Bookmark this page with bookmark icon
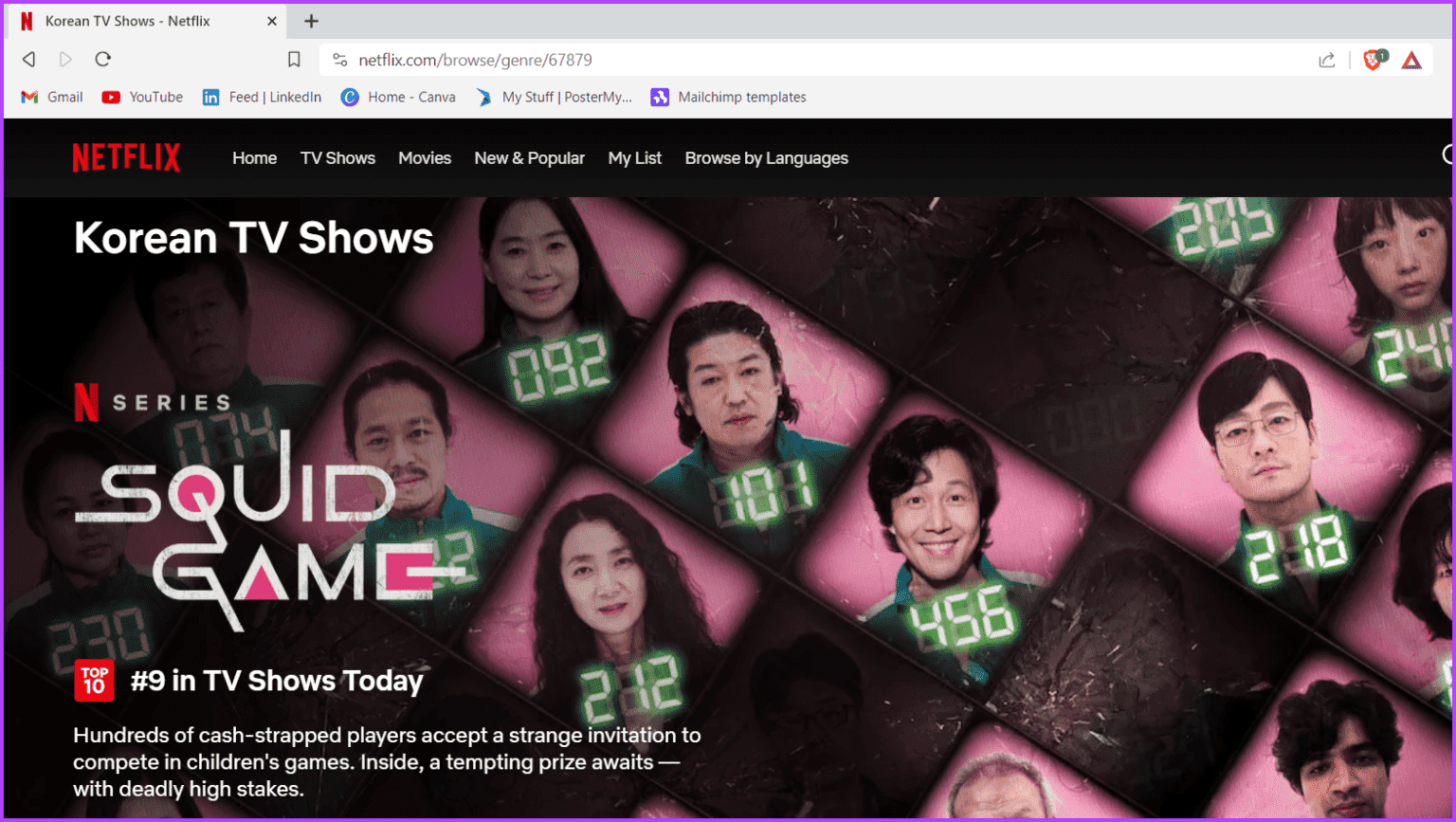This screenshot has height=822, width=1456. (x=294, y=60)
